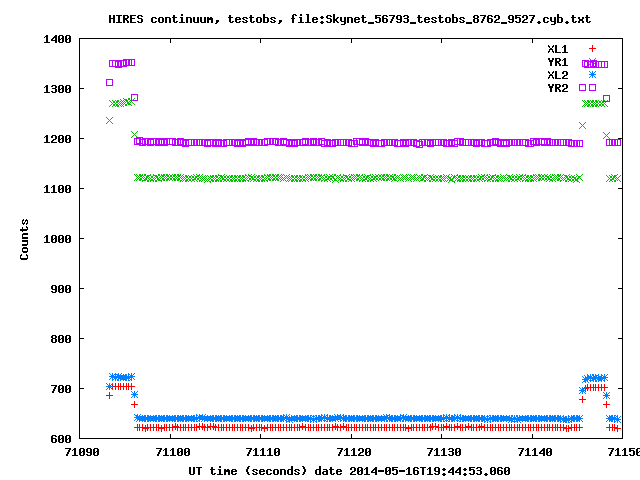Click the 71110 x-axis tick label

(263, 452)
